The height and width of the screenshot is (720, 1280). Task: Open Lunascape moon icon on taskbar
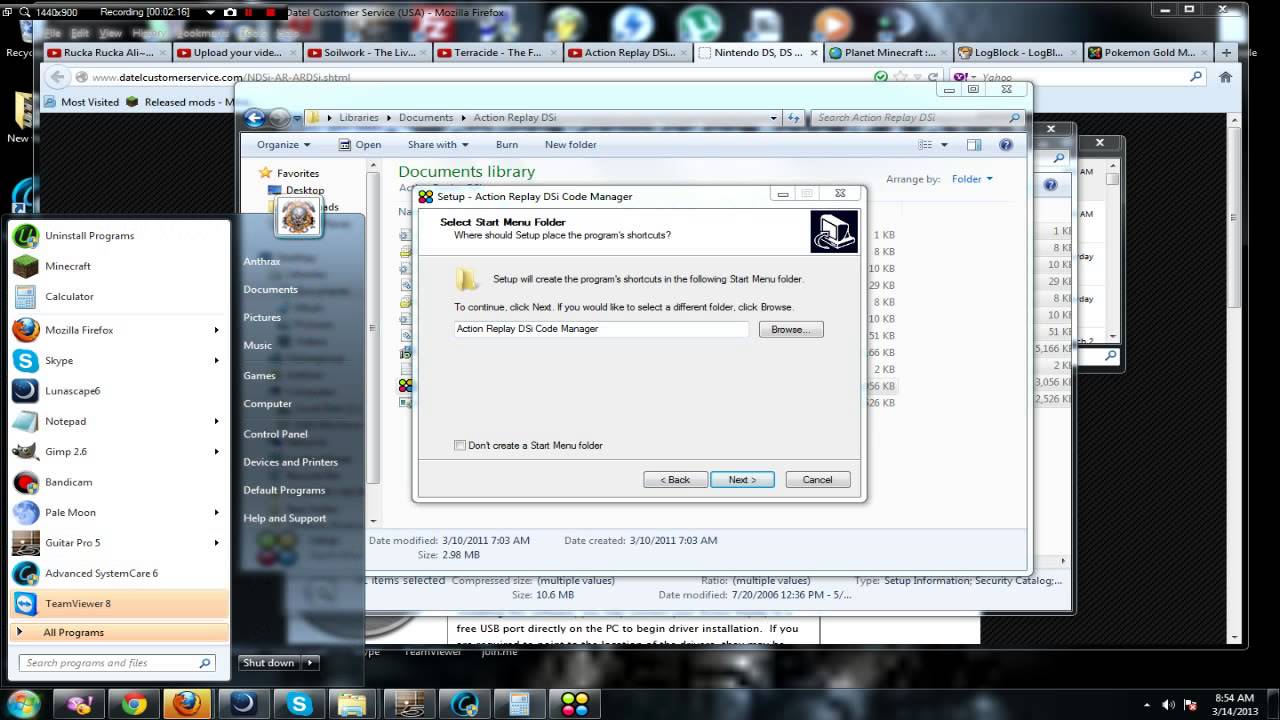pos(243,704)
